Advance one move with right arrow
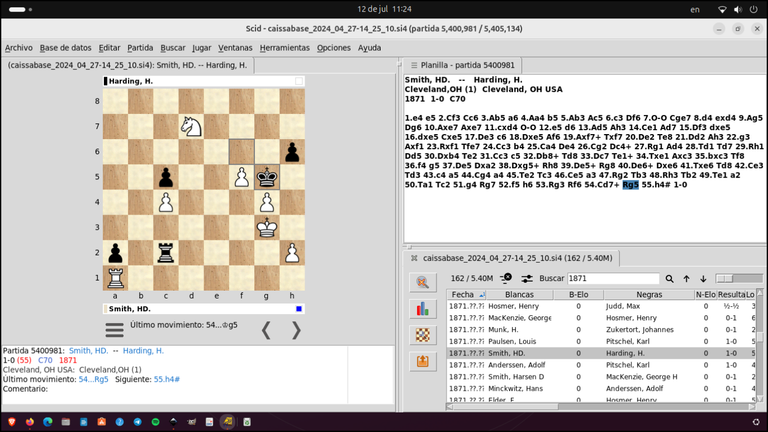Viewport: 768px width, 432px height. point(296,331)
